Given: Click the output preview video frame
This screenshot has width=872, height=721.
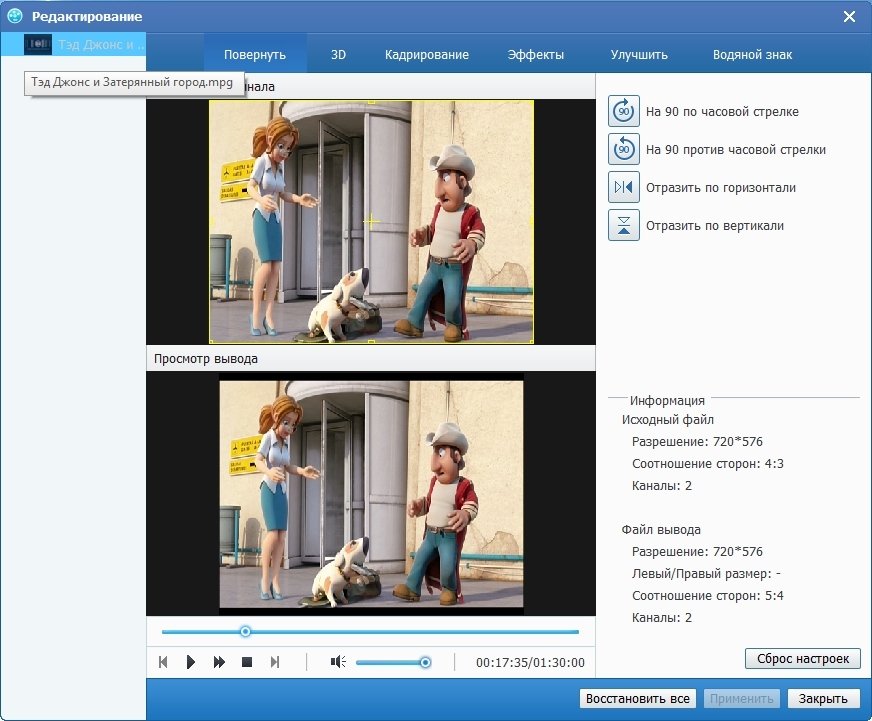Looking at the screenshot, I should click(x=371, y=494).
